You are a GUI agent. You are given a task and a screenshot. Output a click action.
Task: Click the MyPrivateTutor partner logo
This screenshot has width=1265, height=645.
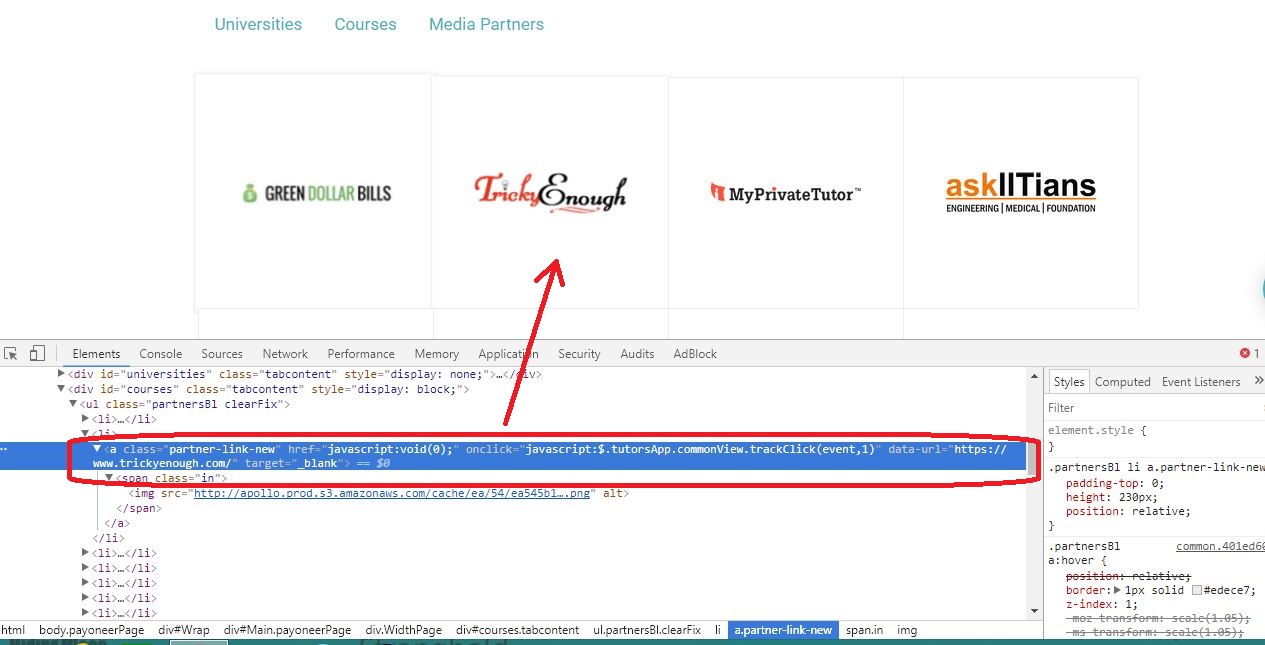click(786, 193)
